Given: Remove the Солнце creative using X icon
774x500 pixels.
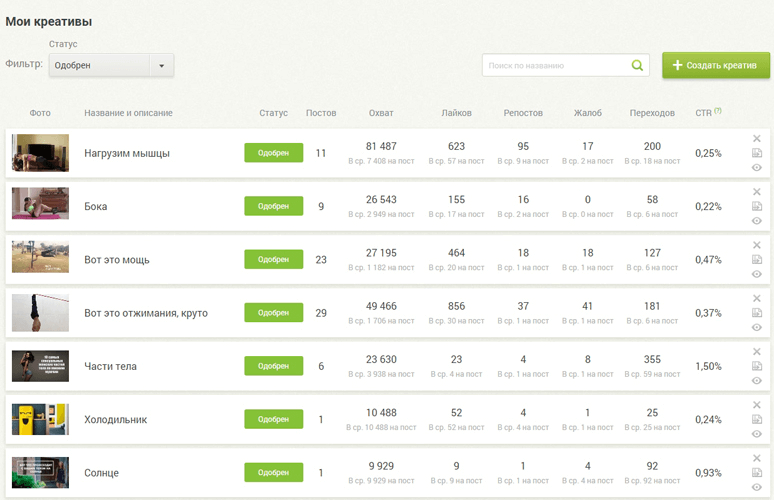Looking at the screenshot, I should tap(757, 458).
